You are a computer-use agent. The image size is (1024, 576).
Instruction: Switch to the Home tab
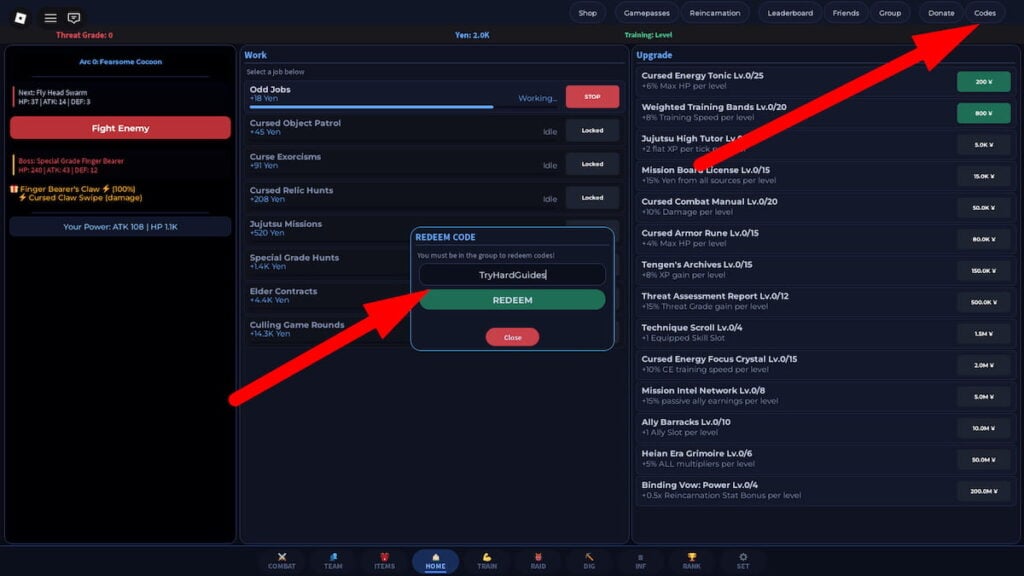pyautogui.click(x=435, y=561)
